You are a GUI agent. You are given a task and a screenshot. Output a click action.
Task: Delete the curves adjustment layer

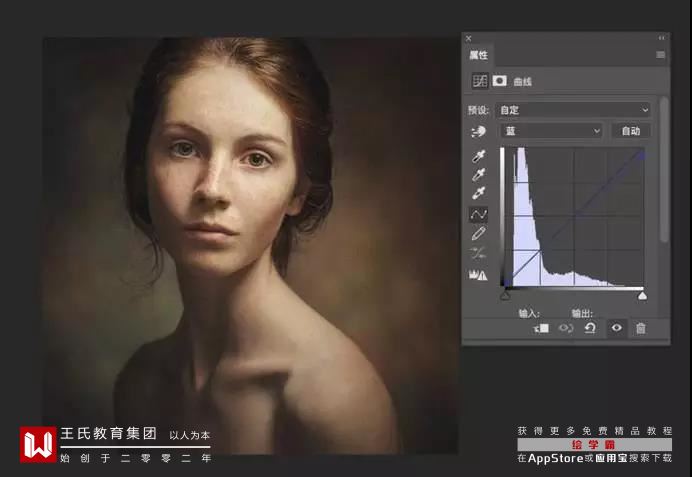641,328
